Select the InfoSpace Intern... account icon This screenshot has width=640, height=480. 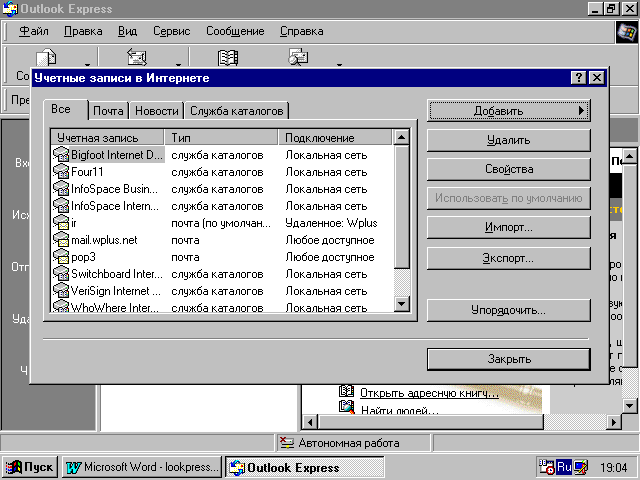(x=61, y=206)
